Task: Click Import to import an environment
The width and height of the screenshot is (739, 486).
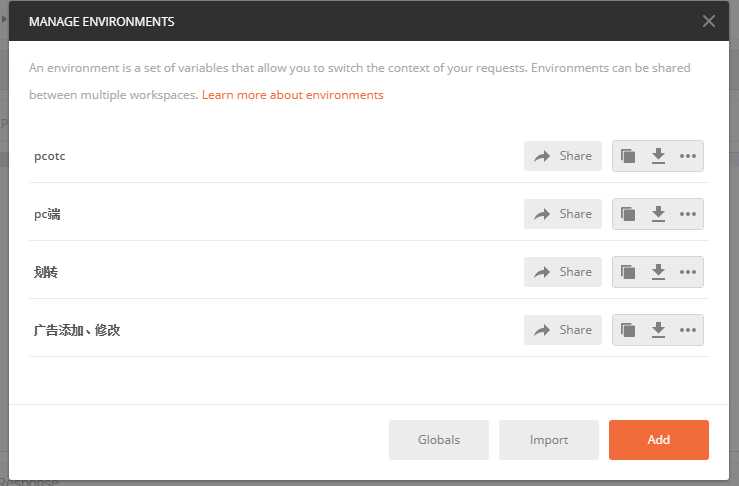Action: point(549,440)
